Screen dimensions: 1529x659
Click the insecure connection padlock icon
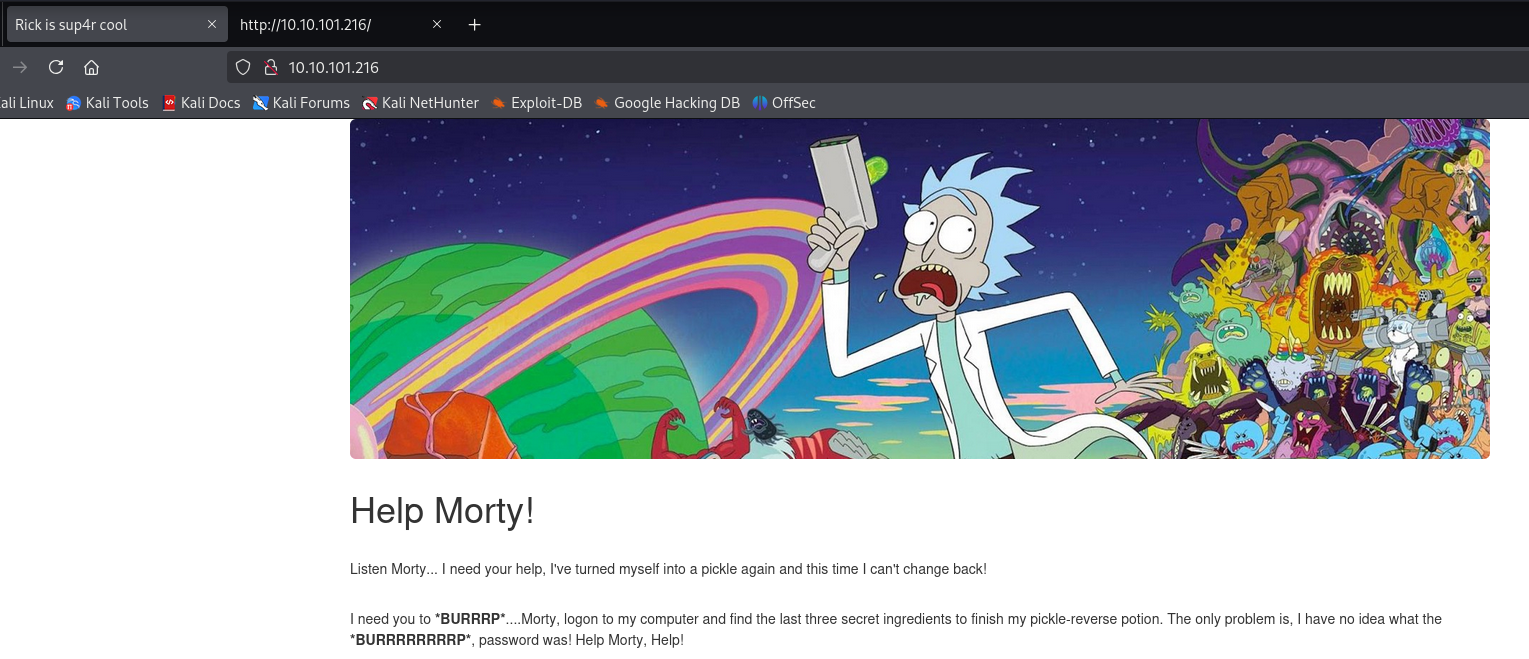click(269, 67)
